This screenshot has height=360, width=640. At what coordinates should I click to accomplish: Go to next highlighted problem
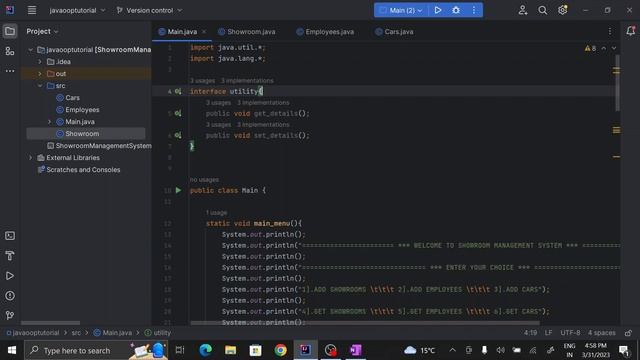[613, 48]
